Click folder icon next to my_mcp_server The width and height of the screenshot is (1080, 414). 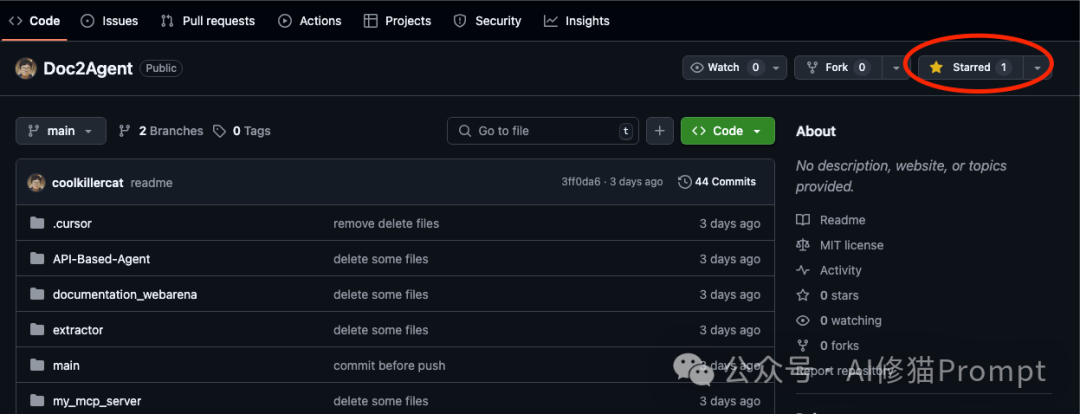click(x=37, y=401)
